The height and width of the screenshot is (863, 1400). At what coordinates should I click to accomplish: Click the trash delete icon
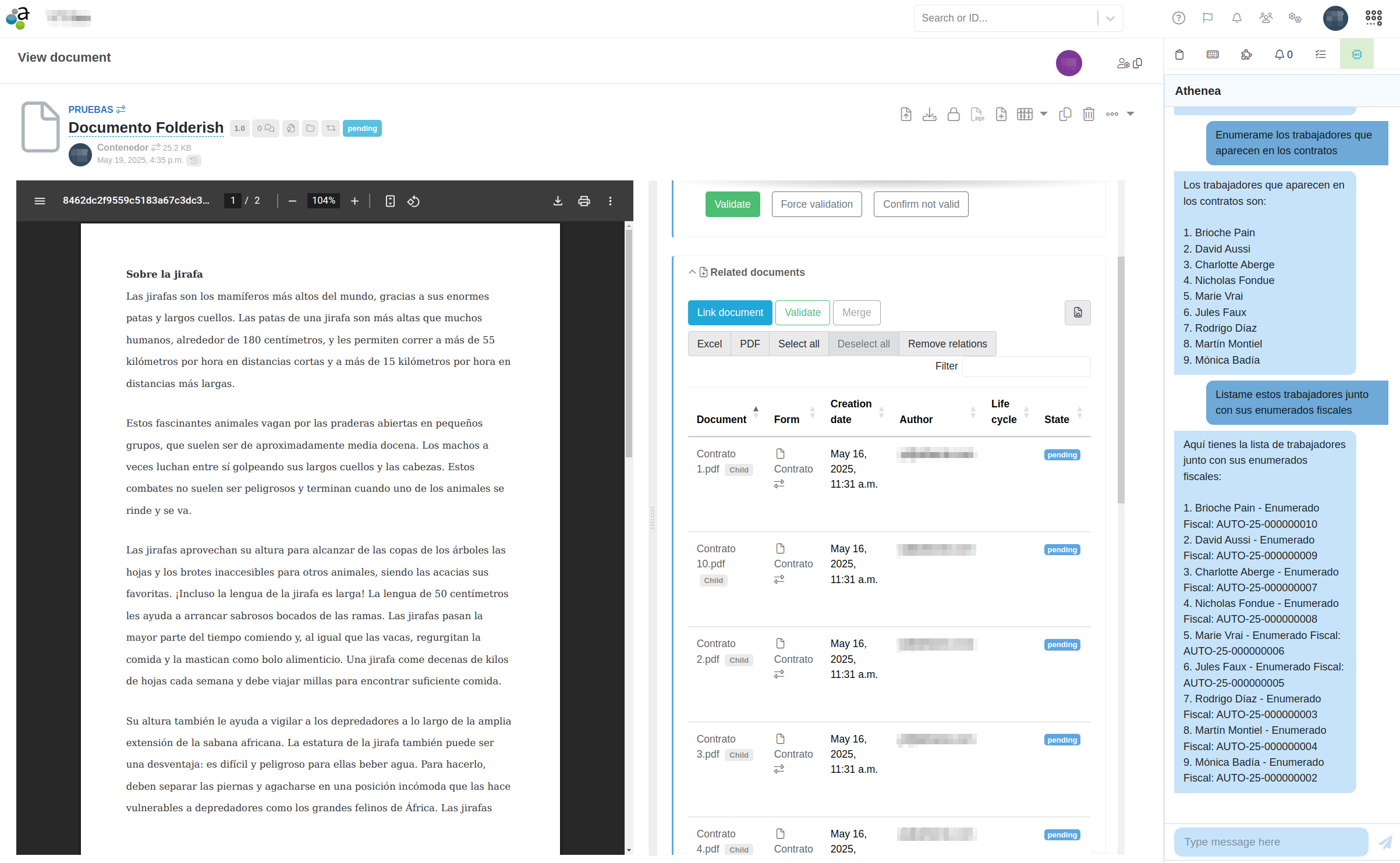pos(1088,114)
